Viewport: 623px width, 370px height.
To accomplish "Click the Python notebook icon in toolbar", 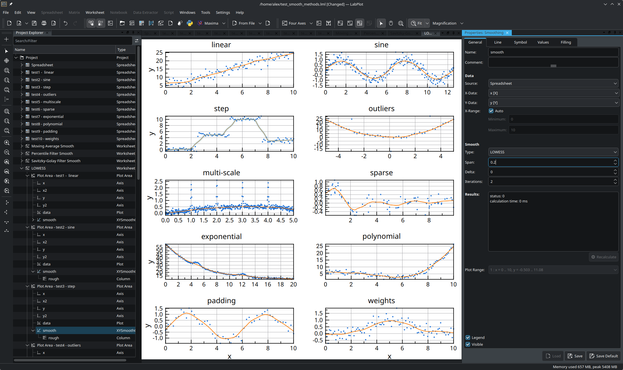I will pos(190,23).
